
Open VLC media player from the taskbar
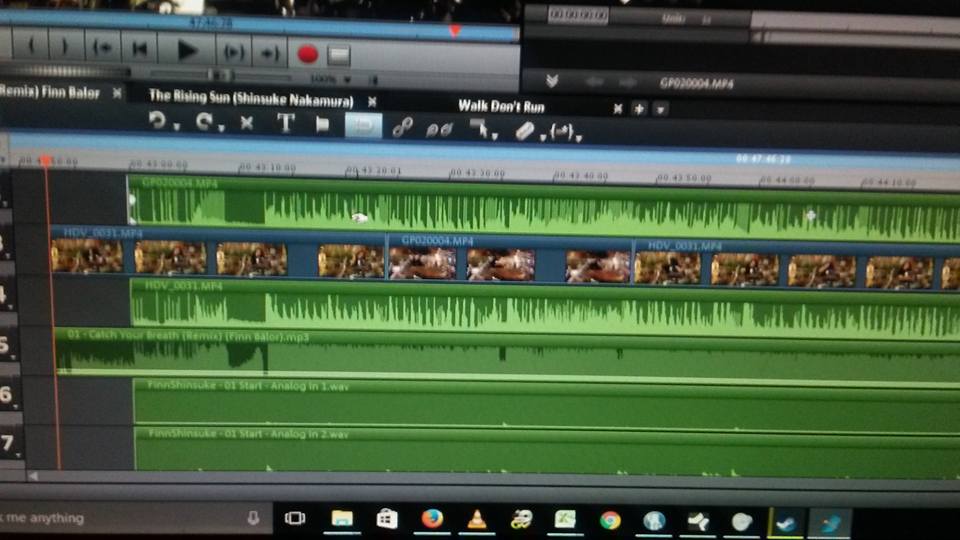click(x=476, y=520)
